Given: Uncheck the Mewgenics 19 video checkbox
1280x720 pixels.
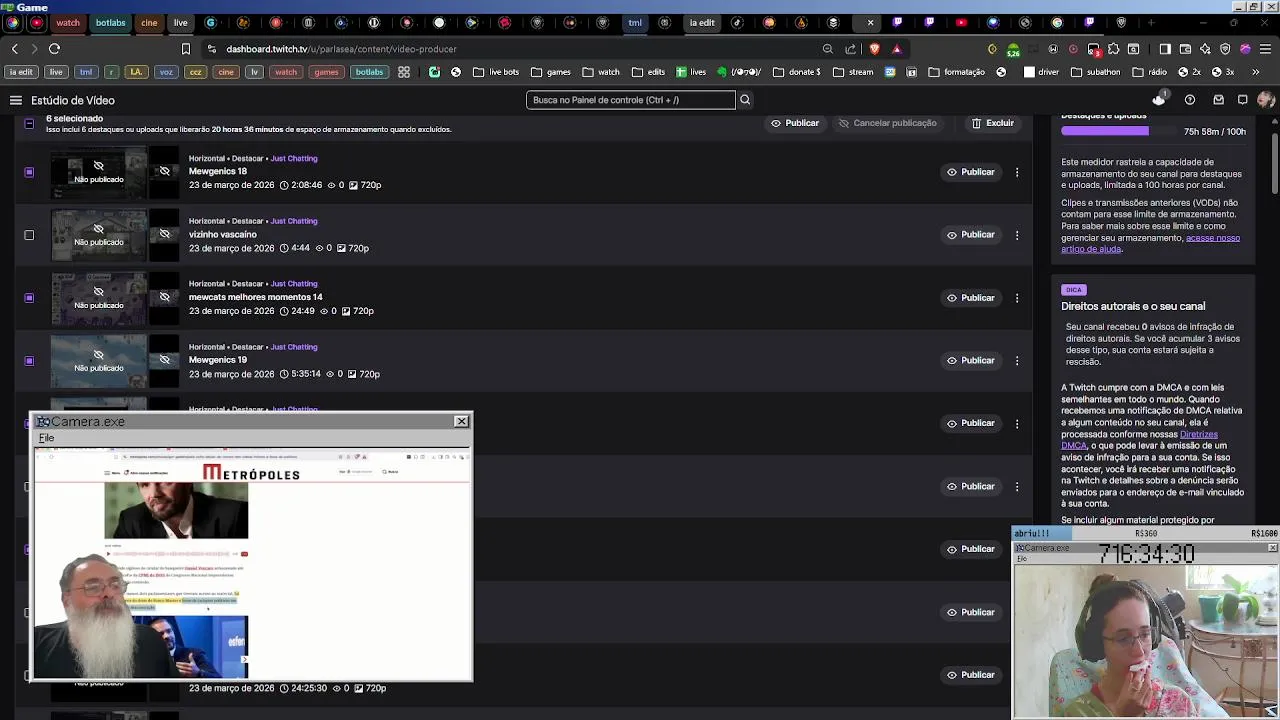Looking at the screenshot, I should tap(29, 361).
